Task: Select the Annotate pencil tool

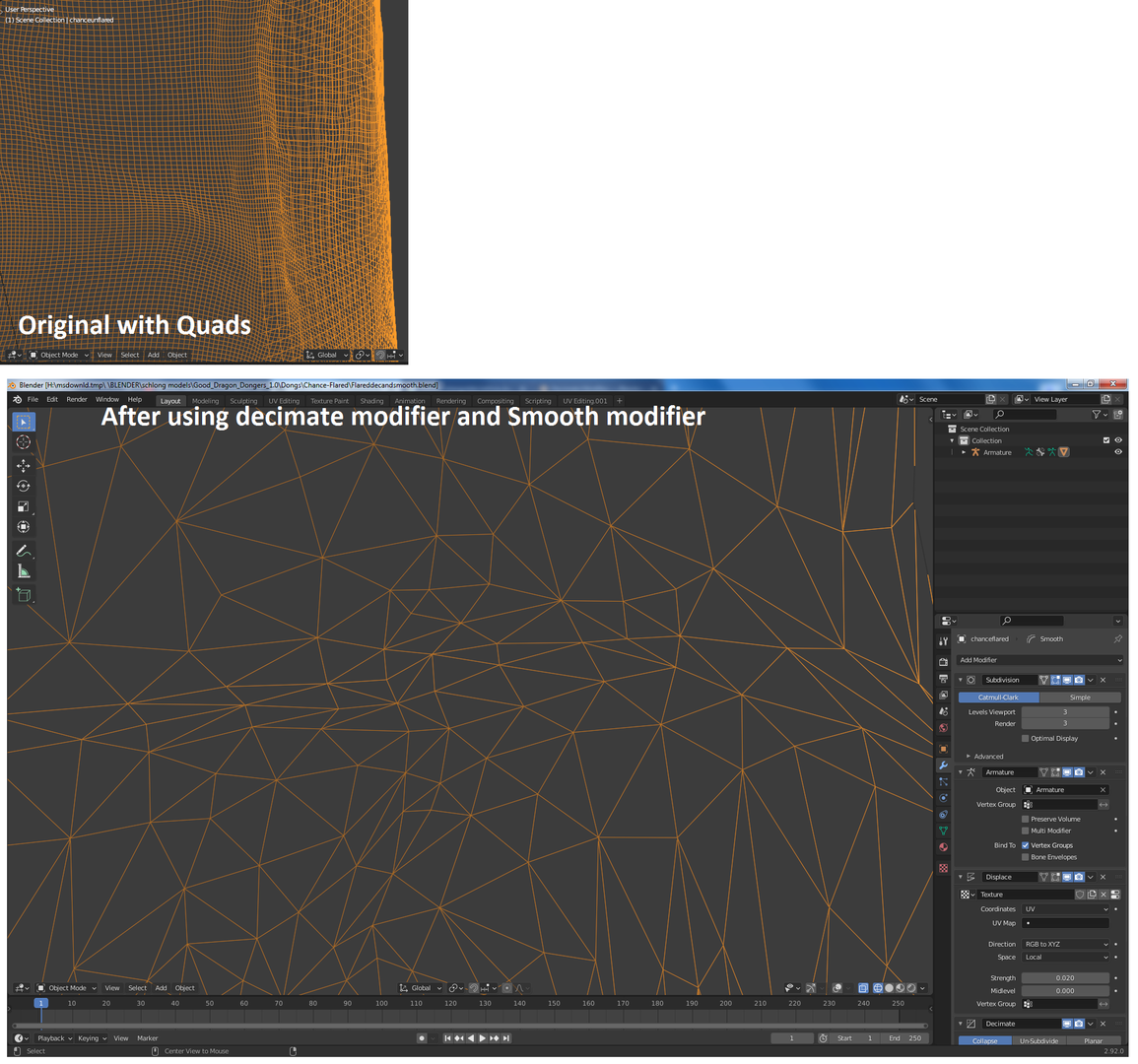Action: click(x=24, y=551)
